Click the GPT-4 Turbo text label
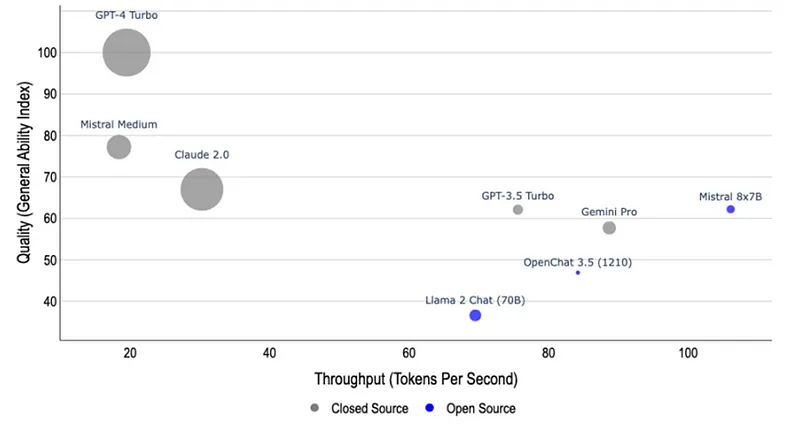Viewport: 786px width, 426px height. click(126, 16)
